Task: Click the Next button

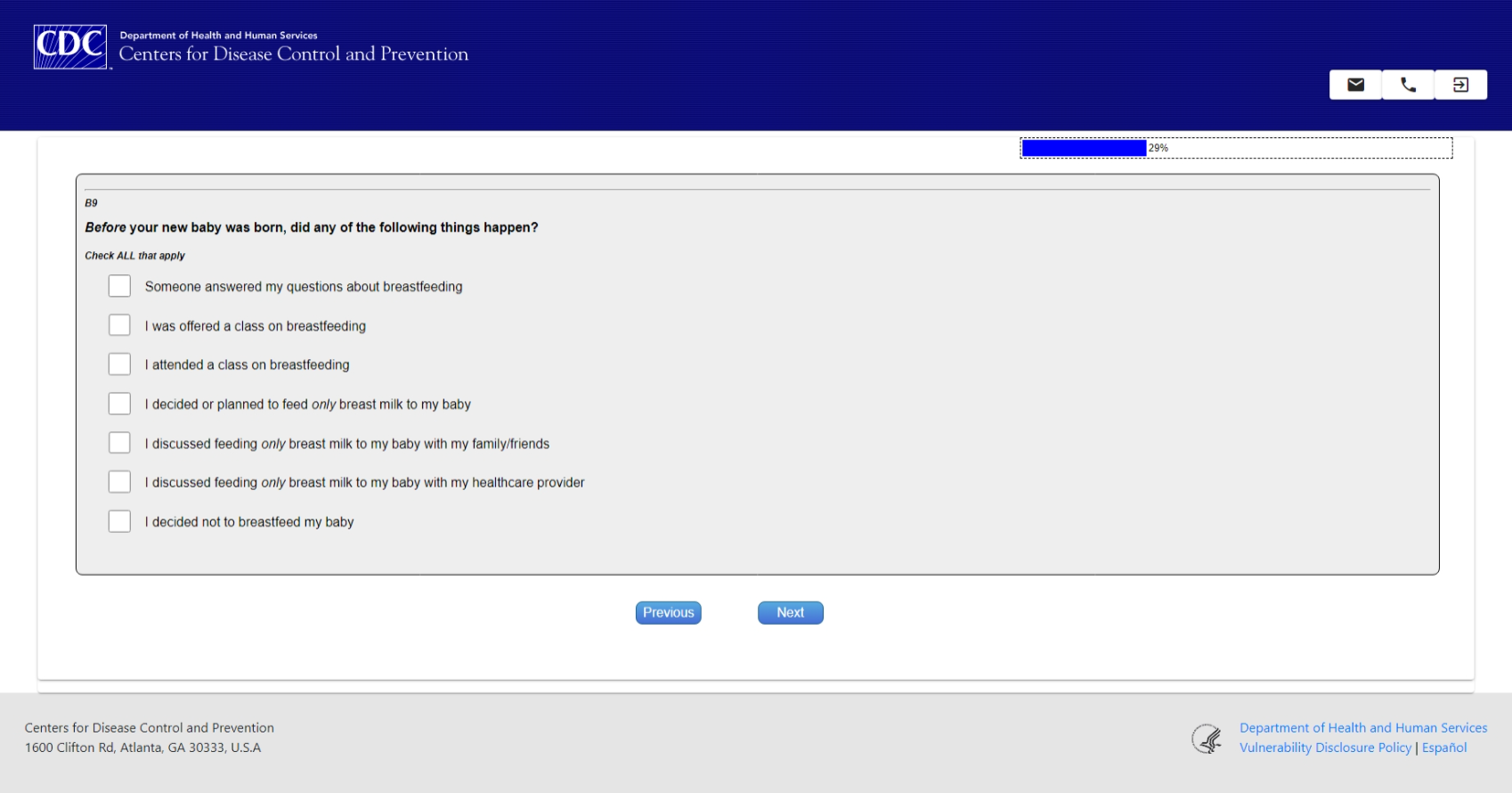Action: (791, 613)
